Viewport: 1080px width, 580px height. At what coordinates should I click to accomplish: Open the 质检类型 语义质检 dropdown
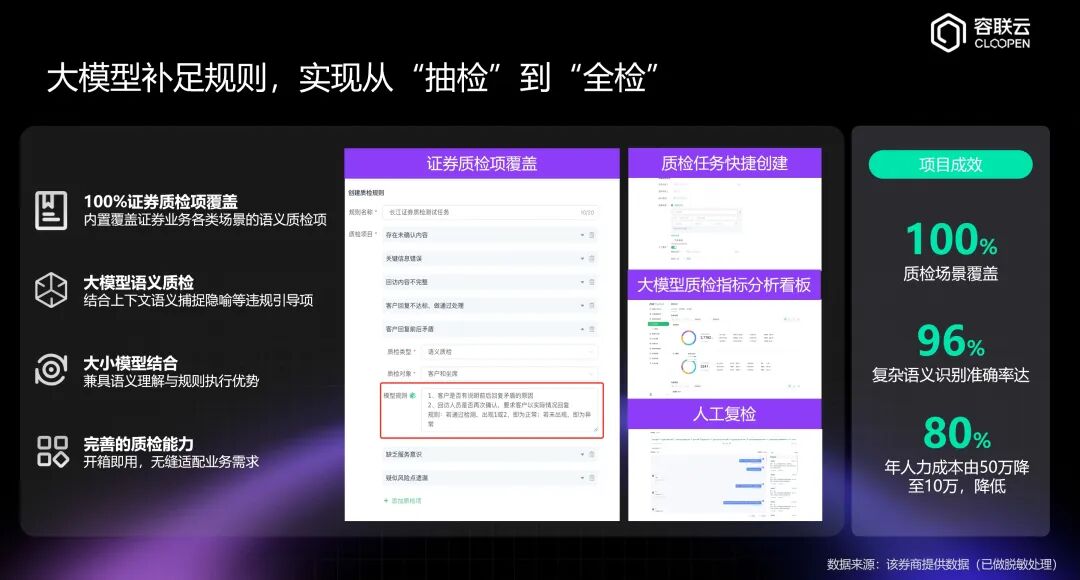tap(593, 349)
